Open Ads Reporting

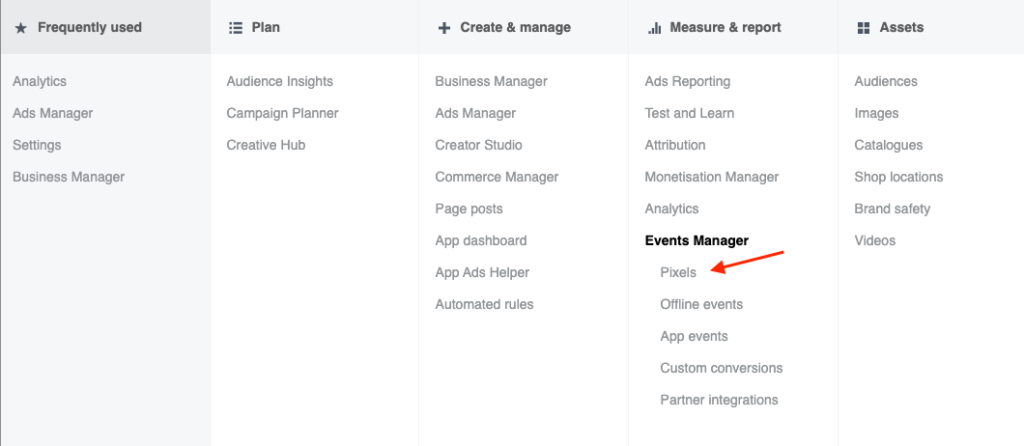click(687, 81)
